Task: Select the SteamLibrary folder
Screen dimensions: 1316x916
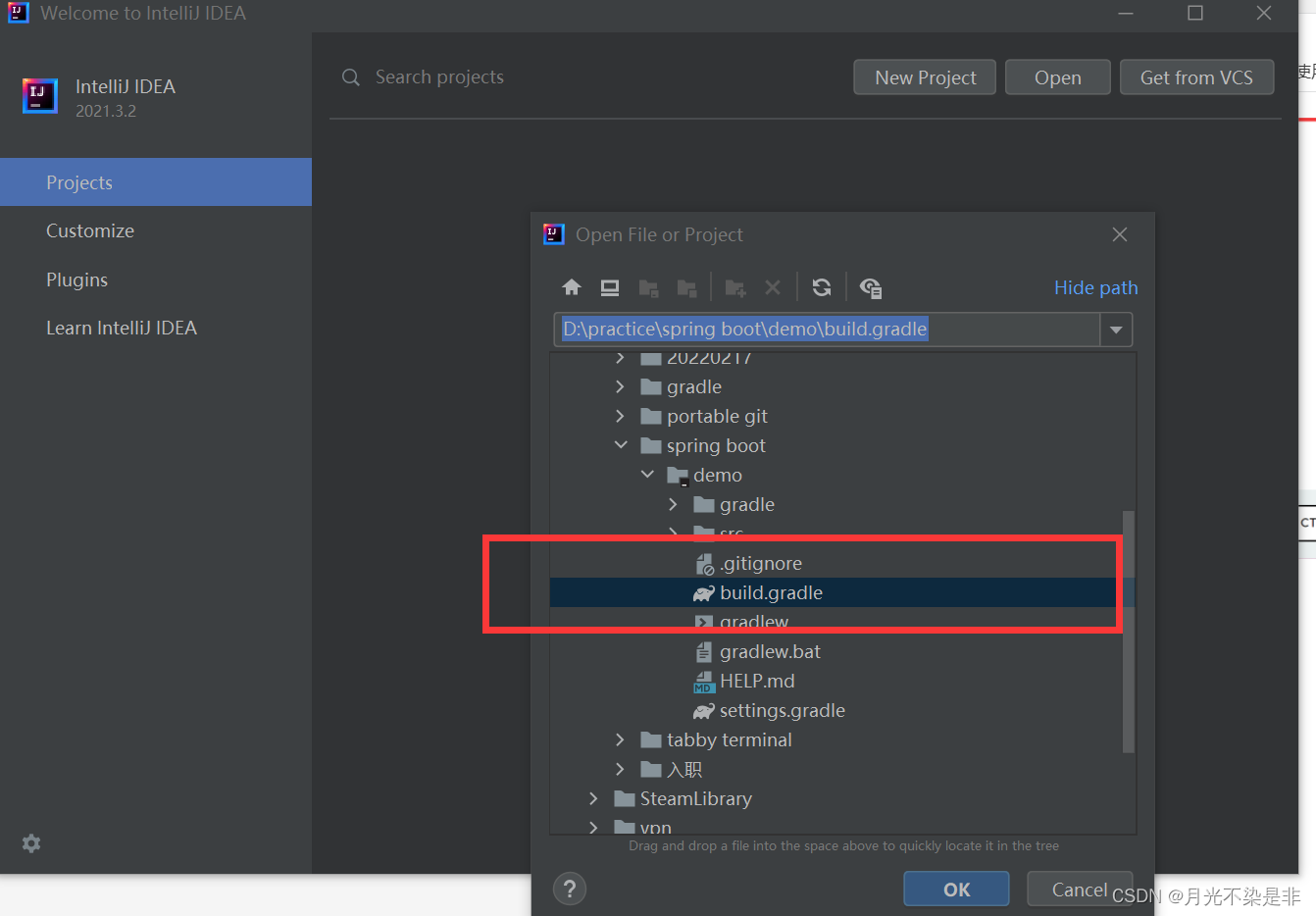Action: pyautogui.click(x=696, y=798)
